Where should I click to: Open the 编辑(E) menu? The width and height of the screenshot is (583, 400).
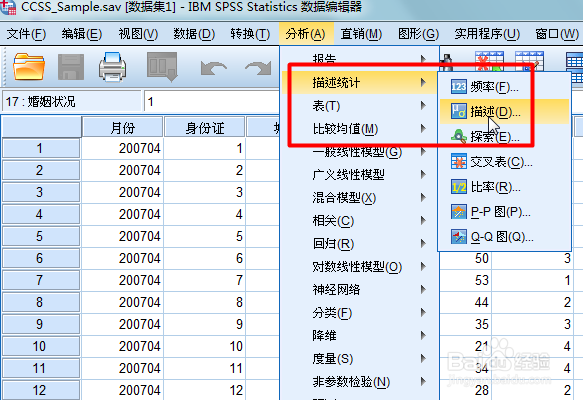pyautogui.click(x=82, y=34)
